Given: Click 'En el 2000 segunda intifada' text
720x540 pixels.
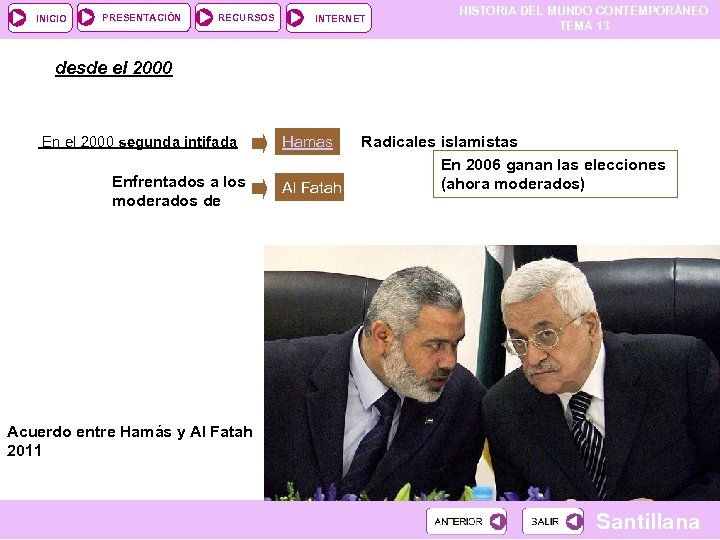Looking at the screenshot, I should [138, 142].
